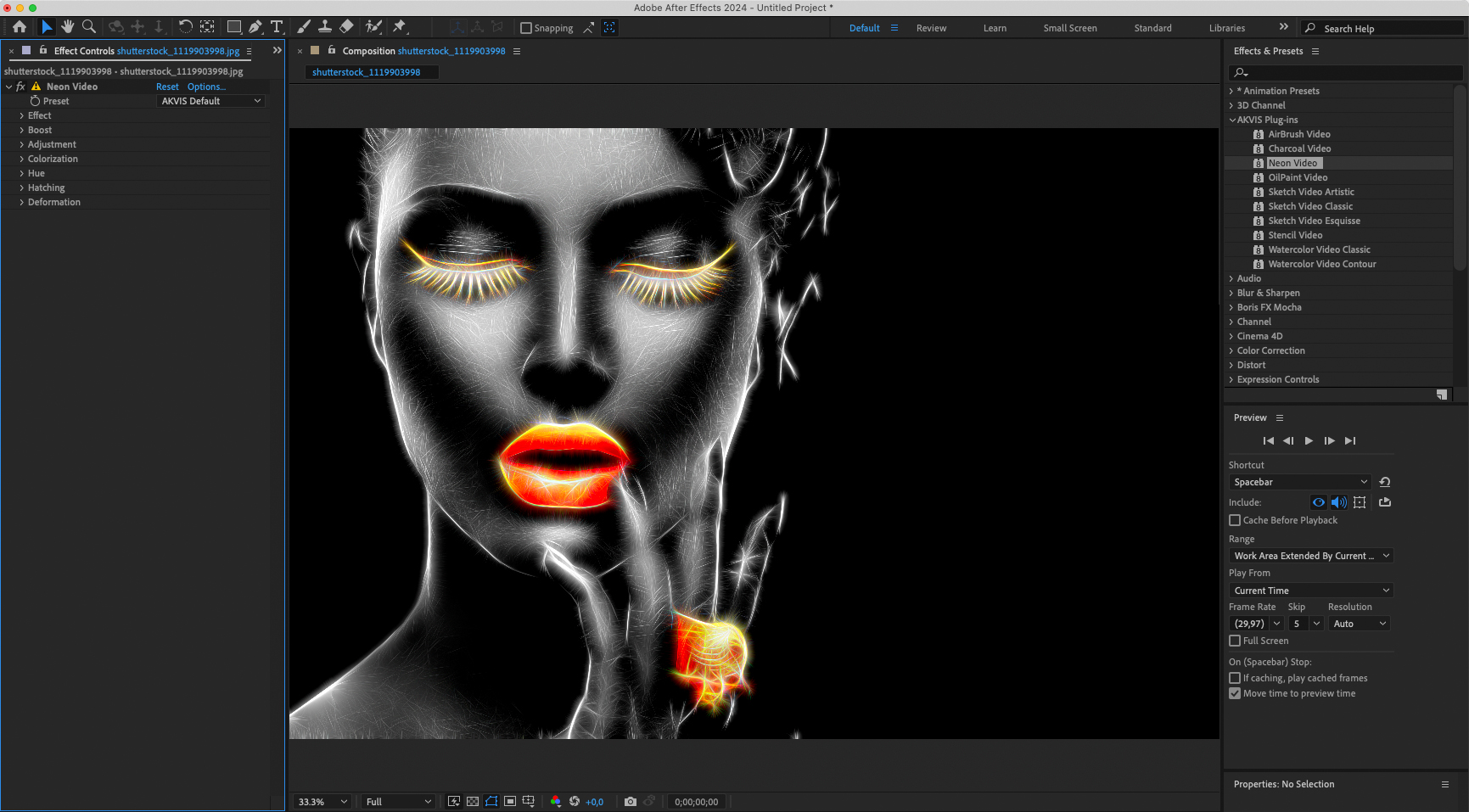This screenshot has height=812, width=1469.
Task: Enable the Snapping checkbox
Action: [526, 28]
